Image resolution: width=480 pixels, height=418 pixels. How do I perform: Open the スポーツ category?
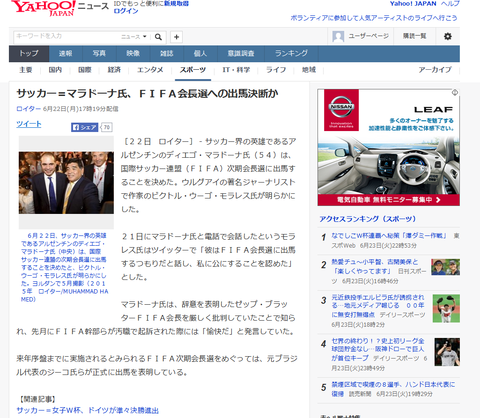193,70
